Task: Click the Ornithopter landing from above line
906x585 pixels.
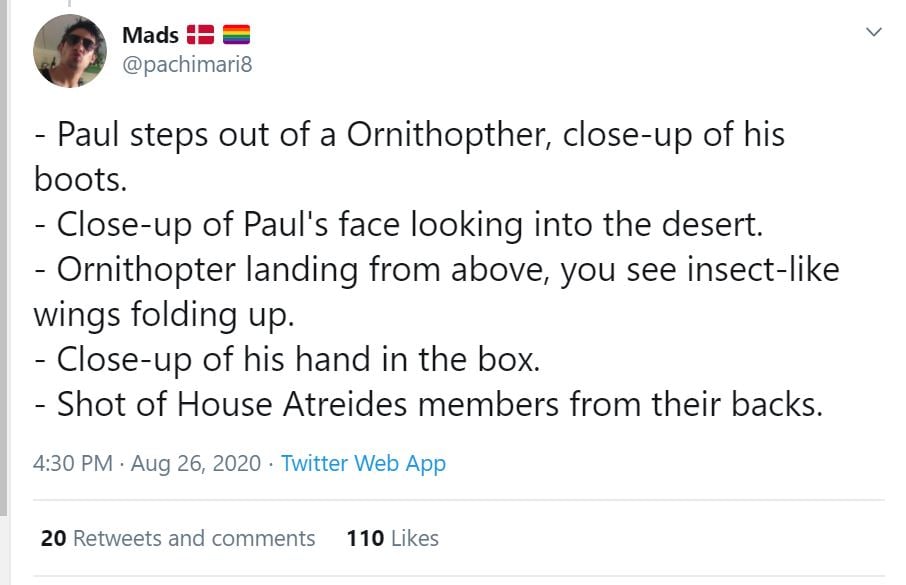Action: (x=436, y=270)
